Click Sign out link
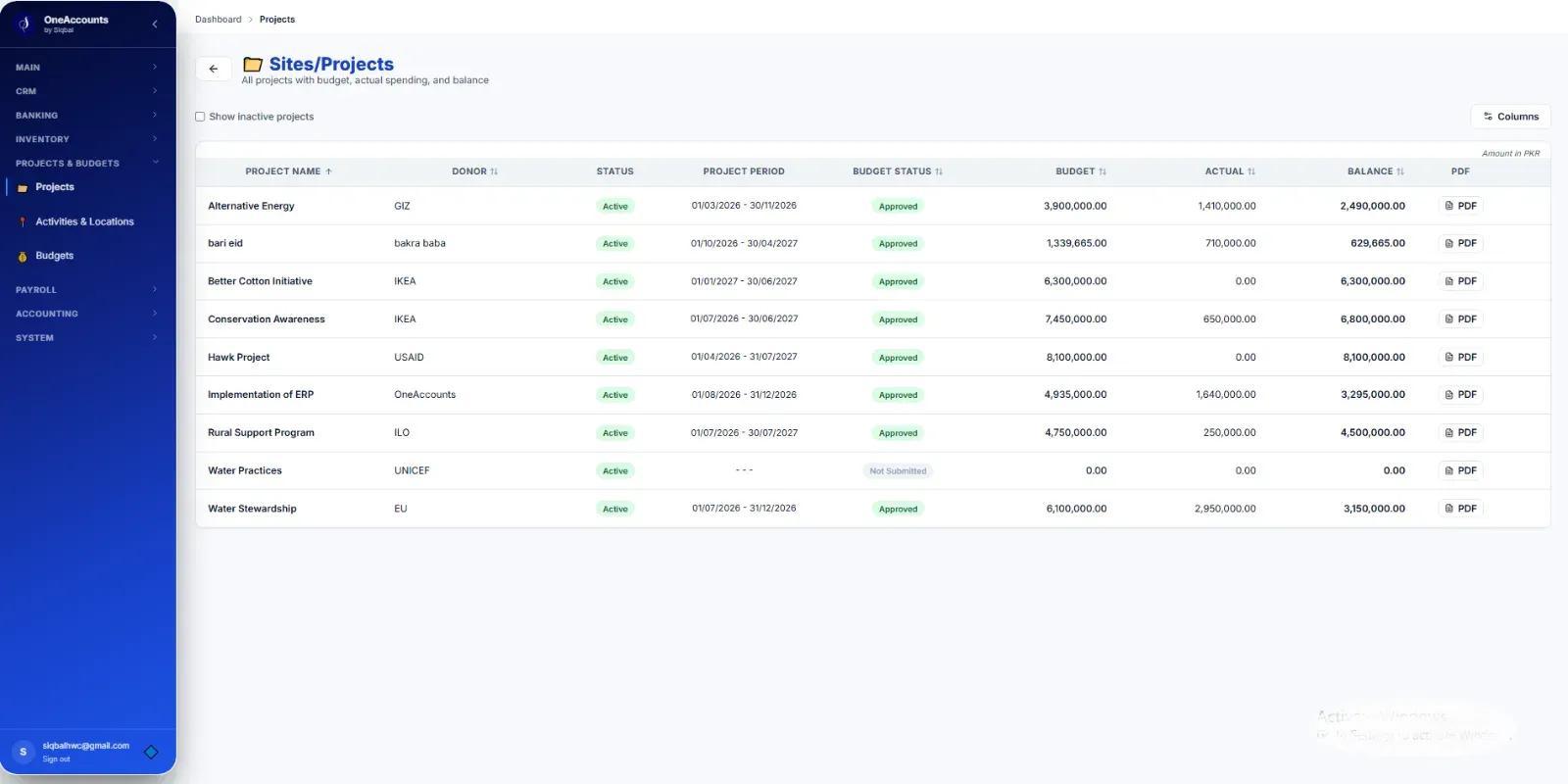 pos(56,759)
